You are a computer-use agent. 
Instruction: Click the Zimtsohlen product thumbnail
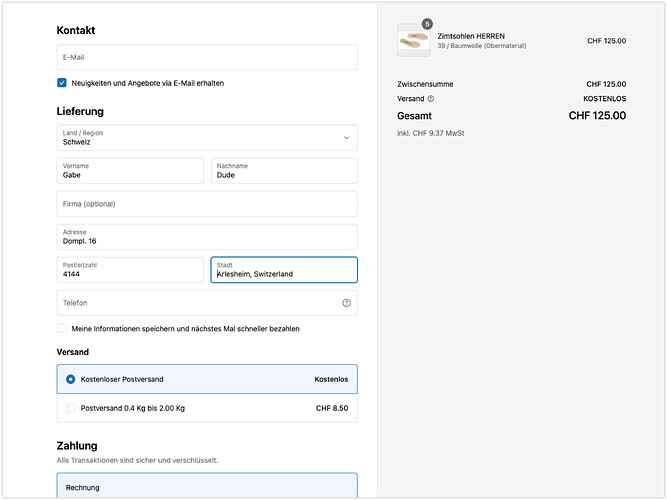point(413,41)
